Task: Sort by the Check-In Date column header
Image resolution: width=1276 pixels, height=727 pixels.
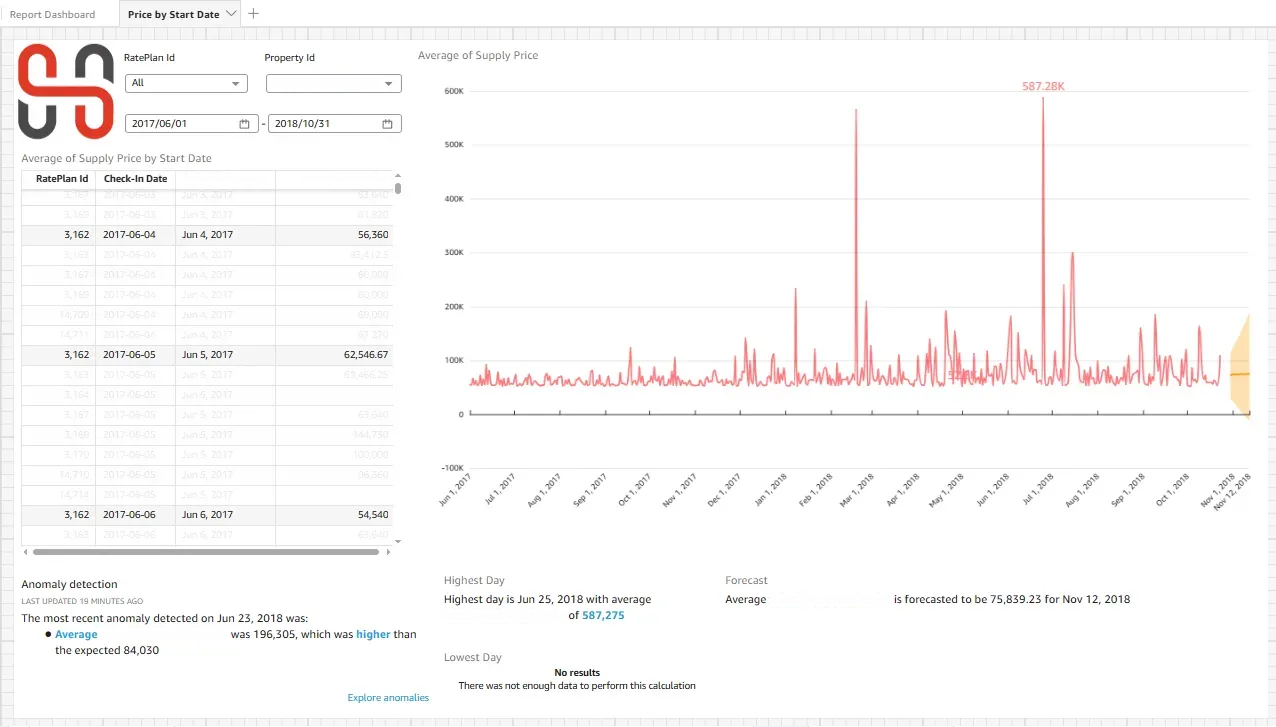Action: point(135,179)
